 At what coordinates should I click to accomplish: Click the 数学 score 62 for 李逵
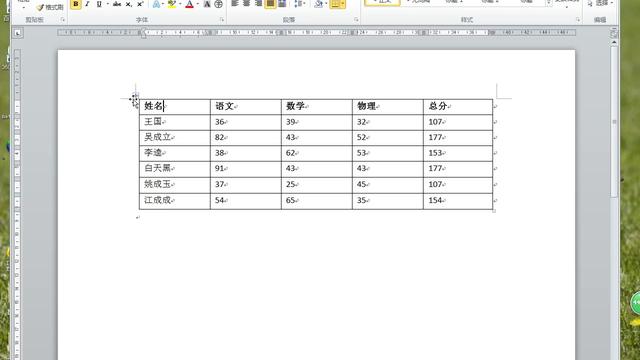click(317, 153)
